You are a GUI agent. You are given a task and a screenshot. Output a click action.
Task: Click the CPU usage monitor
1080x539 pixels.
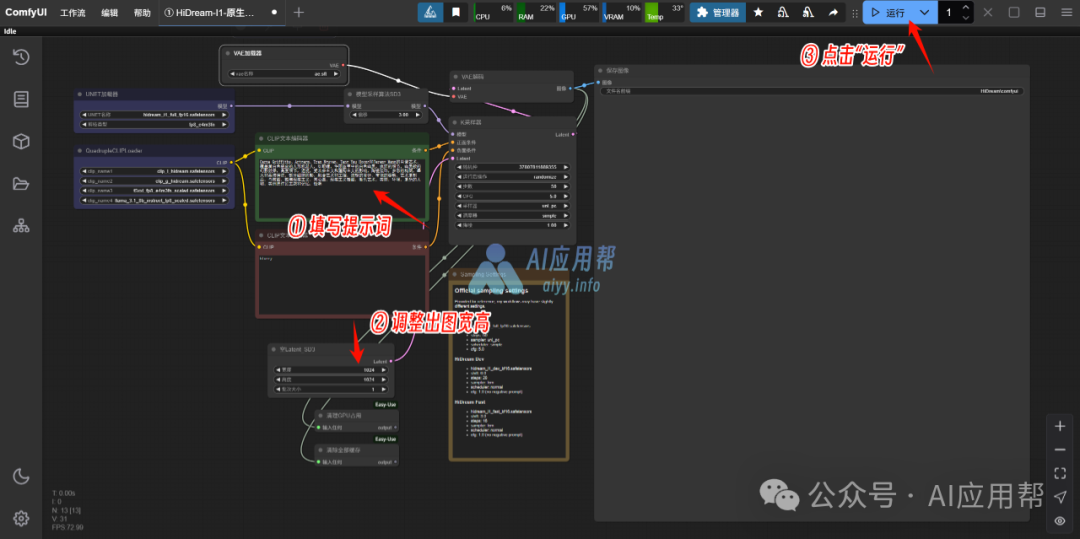494,12
